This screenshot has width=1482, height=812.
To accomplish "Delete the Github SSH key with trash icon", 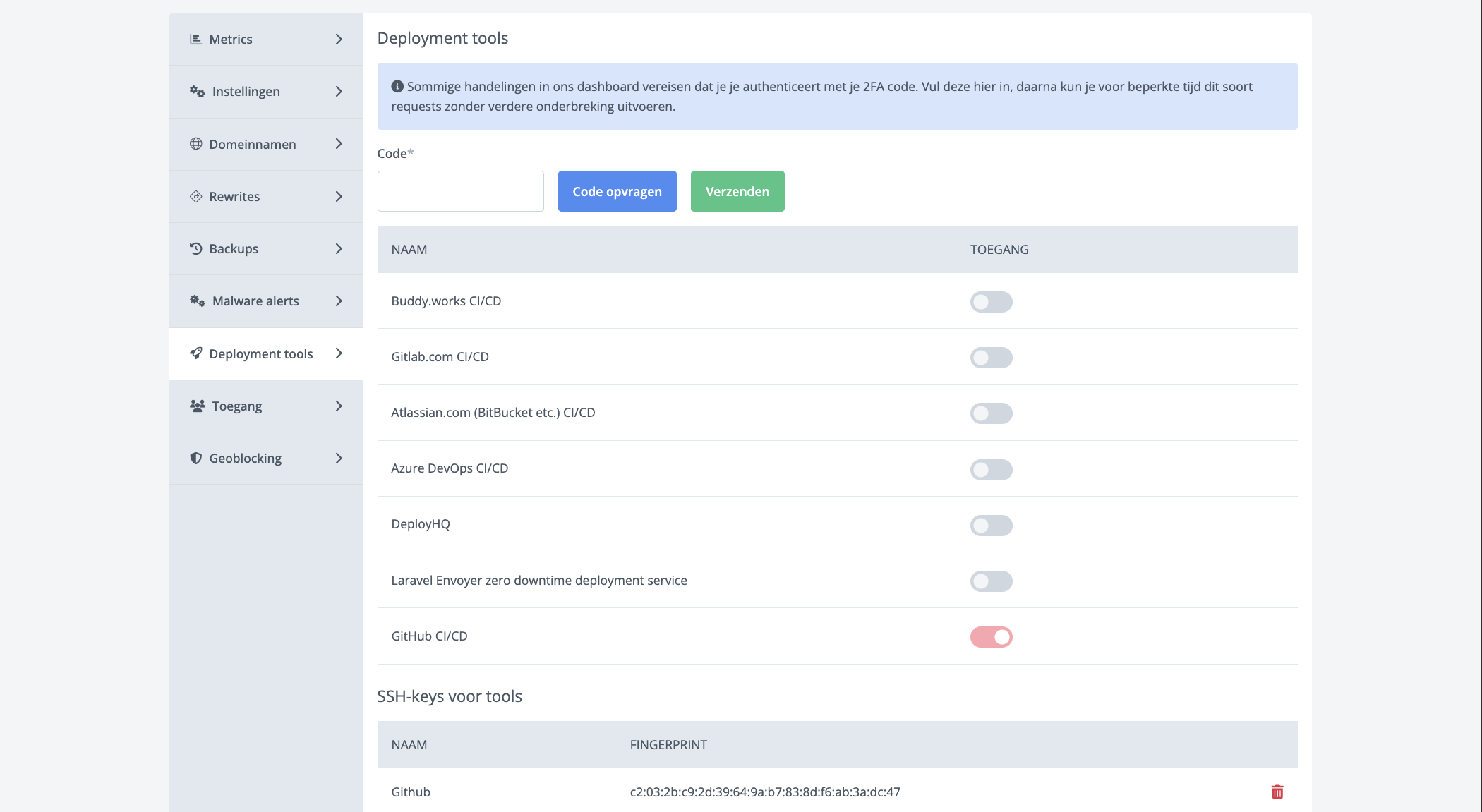I will [1277, 792].
